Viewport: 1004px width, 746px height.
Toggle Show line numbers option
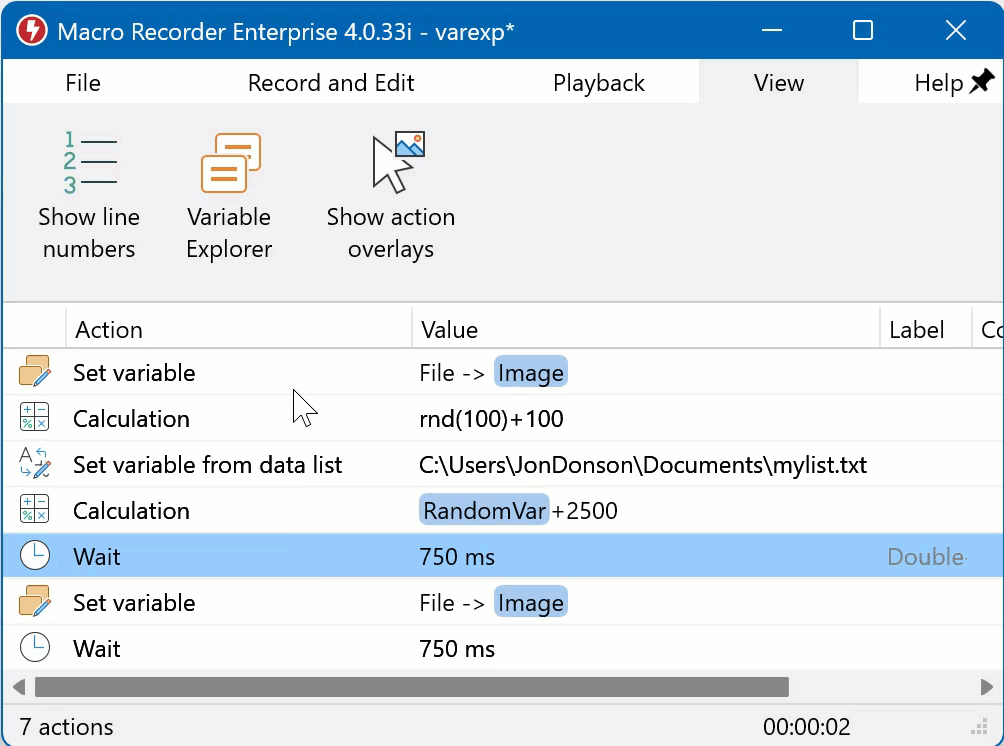[89, 196]
